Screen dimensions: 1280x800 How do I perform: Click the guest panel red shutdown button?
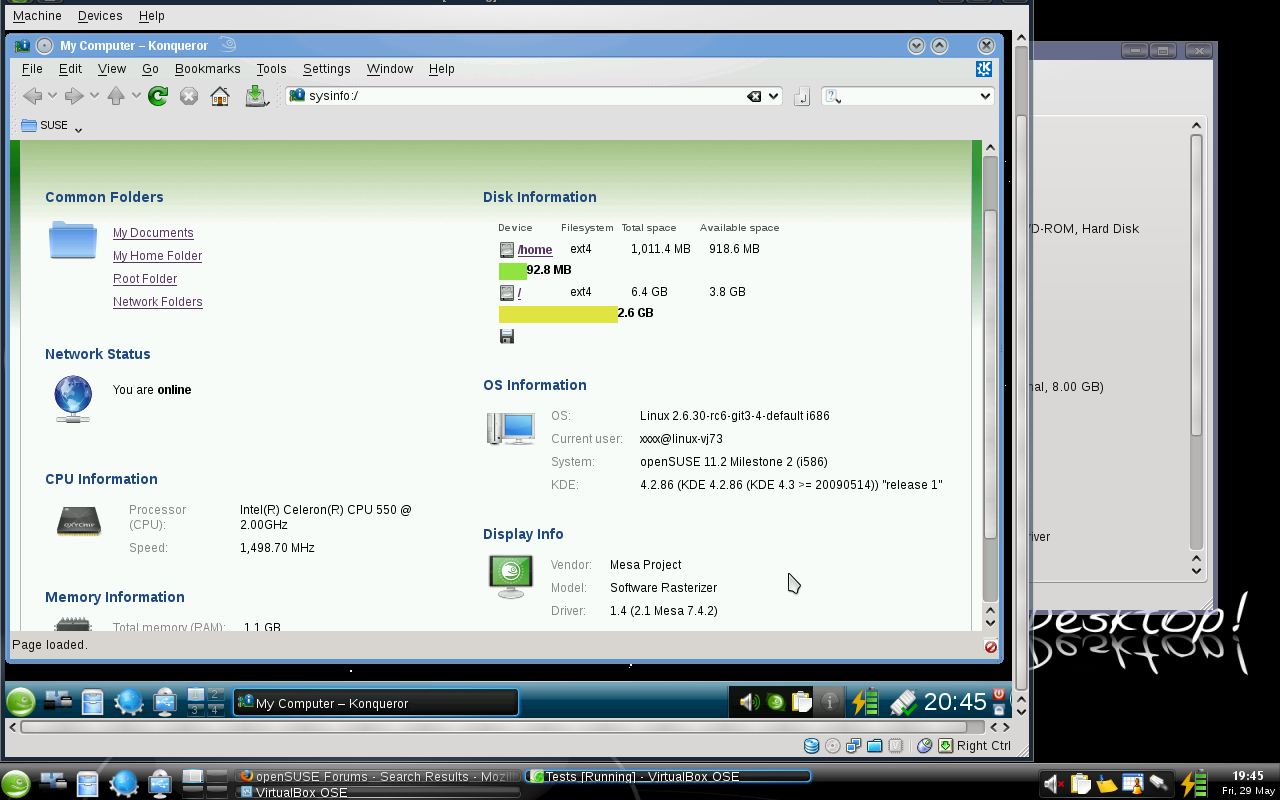tap(998, 694)
